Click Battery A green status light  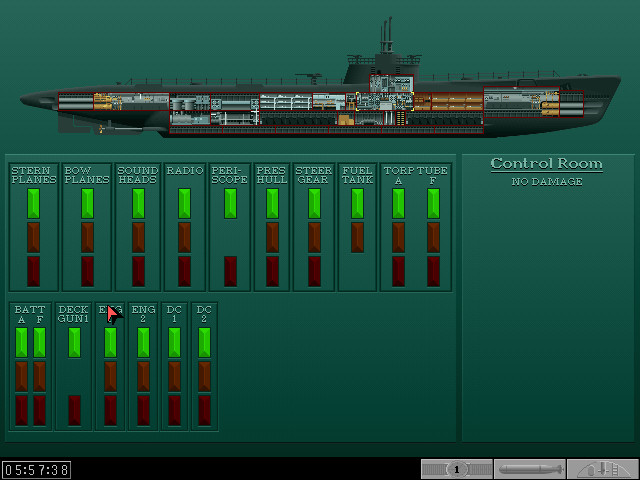(x=22, y=342)
